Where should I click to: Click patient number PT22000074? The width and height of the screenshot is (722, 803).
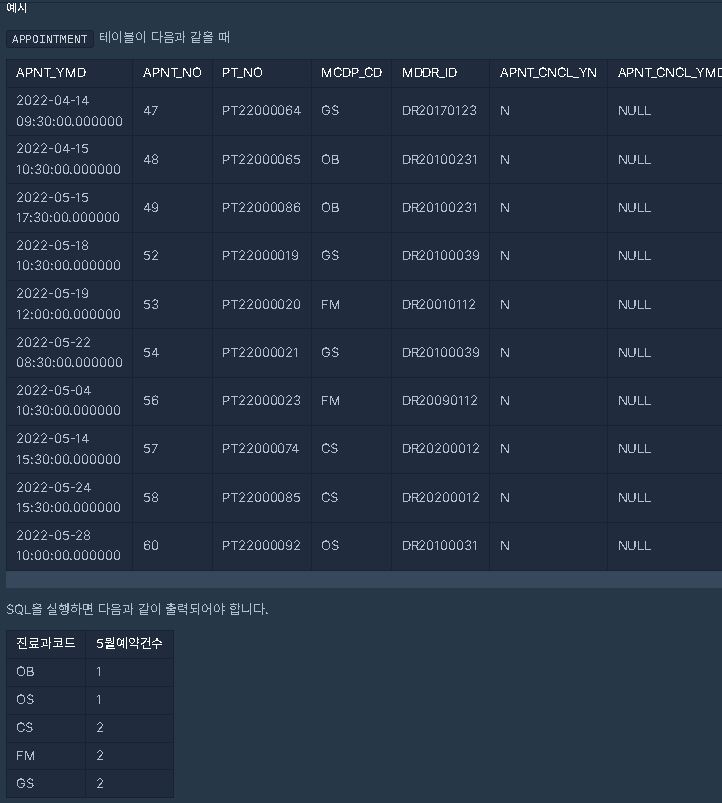[260, 449]
